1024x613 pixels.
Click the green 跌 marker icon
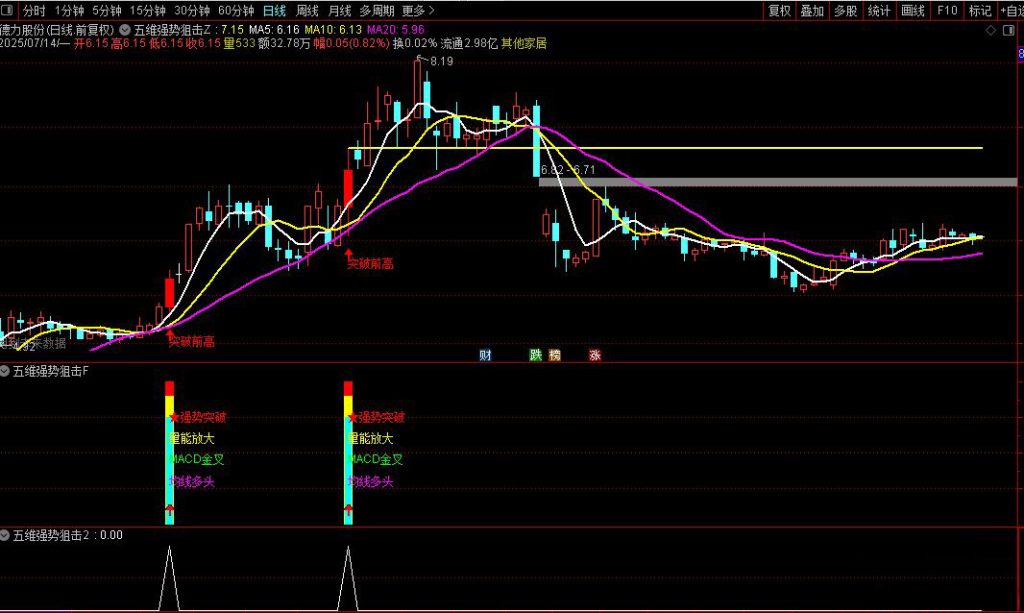click(536, 355)
